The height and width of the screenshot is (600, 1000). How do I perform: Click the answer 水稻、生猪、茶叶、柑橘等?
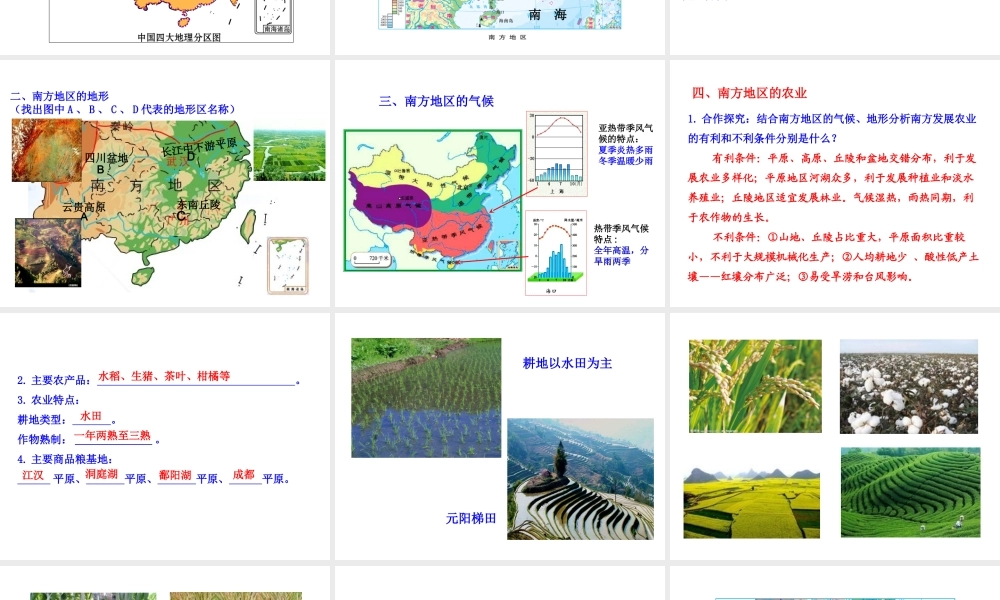(x=164, y=376)
